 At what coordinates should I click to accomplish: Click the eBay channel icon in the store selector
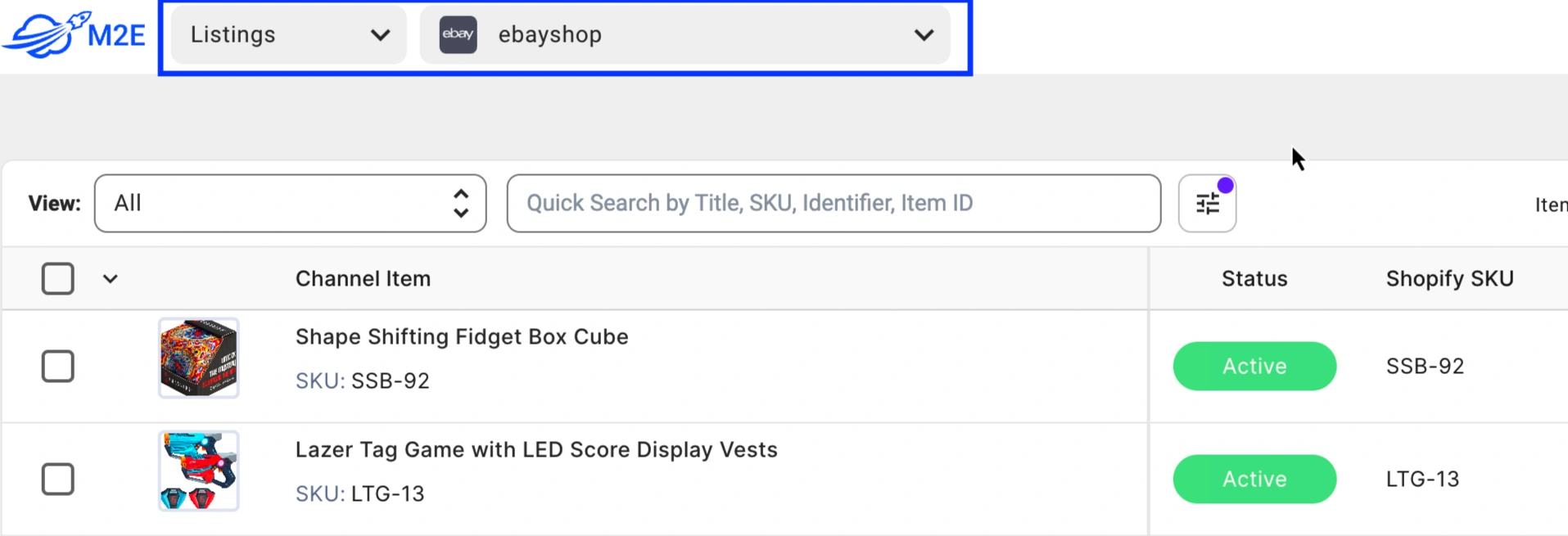click(x=458, y=34)
